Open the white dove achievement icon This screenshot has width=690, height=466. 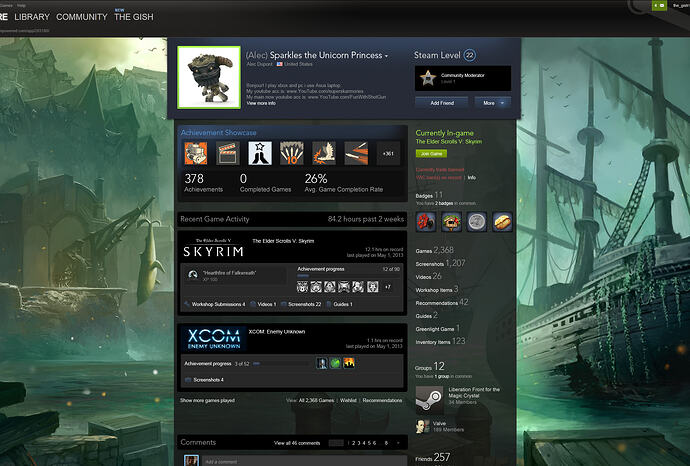324,153
